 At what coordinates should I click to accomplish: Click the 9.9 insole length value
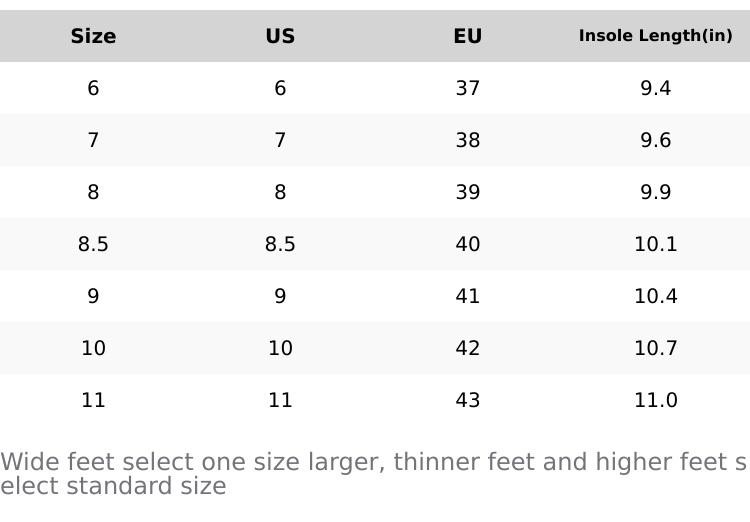pyautogui.click(x=655, y=192)
